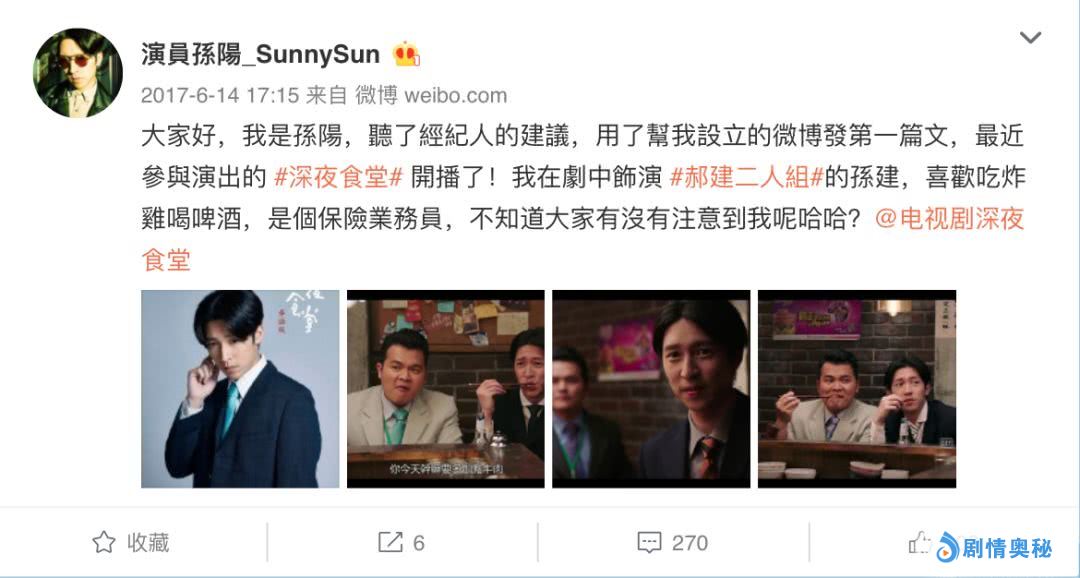The width and height of the screenshot is (1080, 578).
Task: Follow the 微博 weibo.com source link
Action: 431,95
